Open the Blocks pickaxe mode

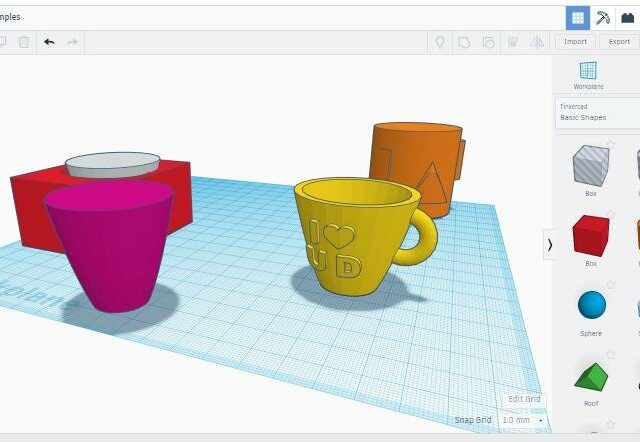pyautogui.click(x=603, y=17)
